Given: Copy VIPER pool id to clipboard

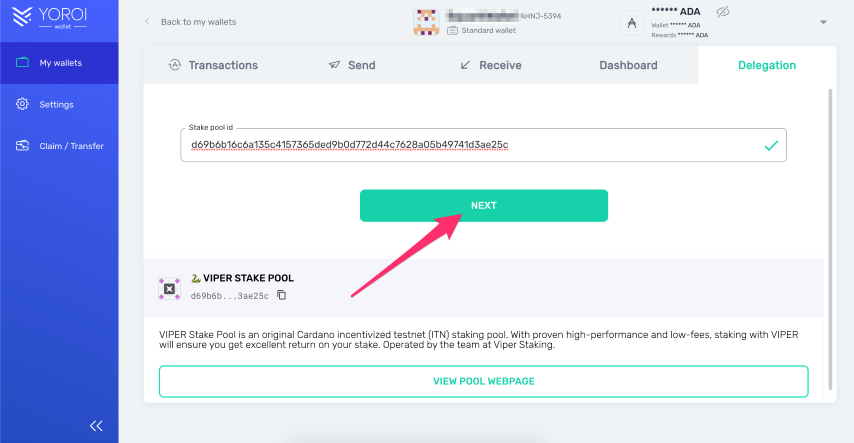Looking at the screenshot, I should pos(282,295).
